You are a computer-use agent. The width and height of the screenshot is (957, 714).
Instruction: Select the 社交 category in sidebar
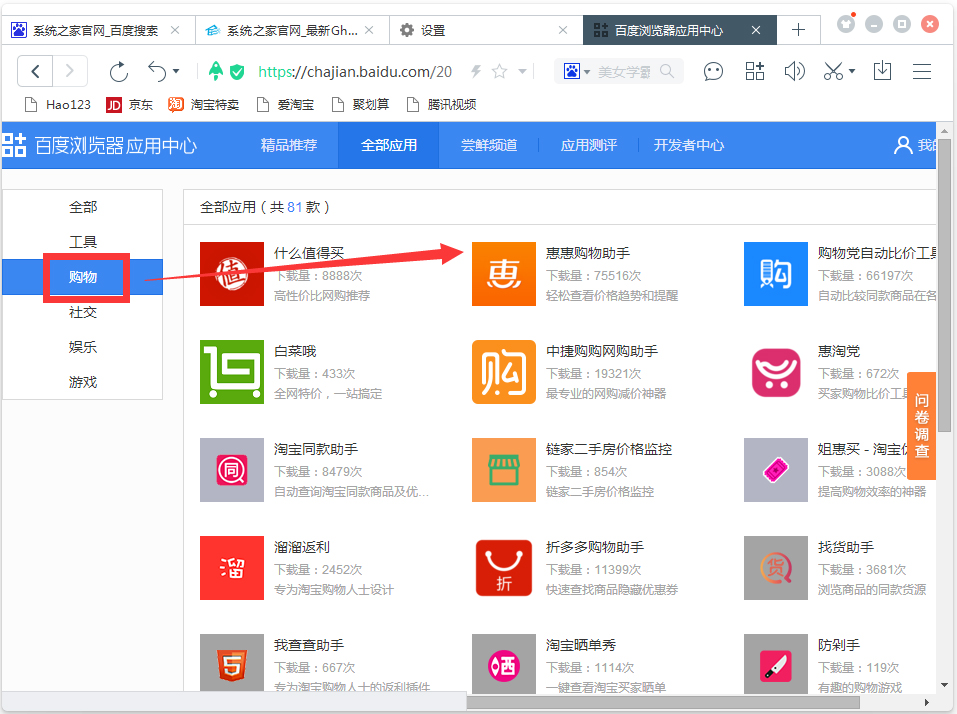click(x=83, y=312)
